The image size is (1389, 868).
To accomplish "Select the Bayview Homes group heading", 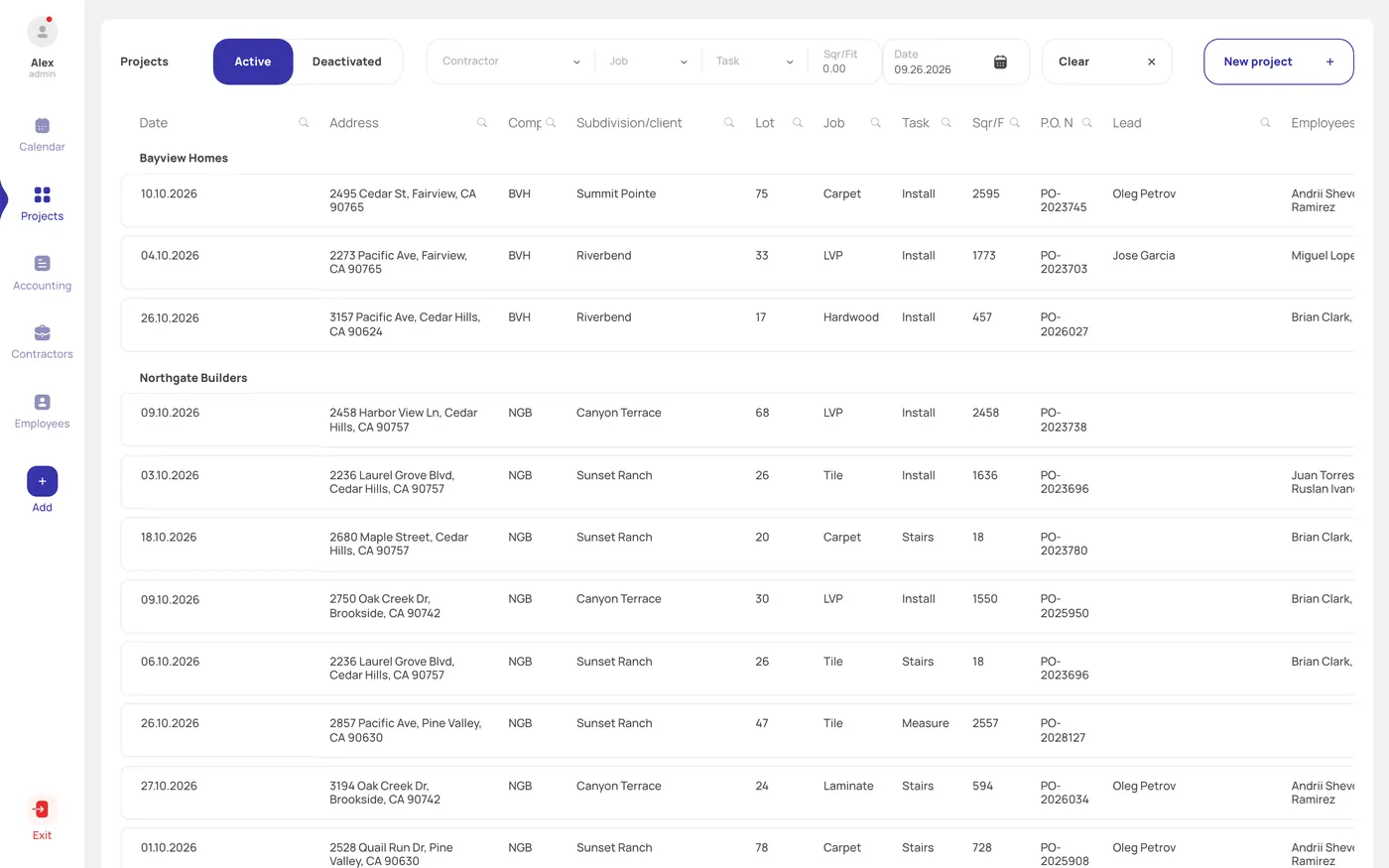I will [x=184, y=159].
